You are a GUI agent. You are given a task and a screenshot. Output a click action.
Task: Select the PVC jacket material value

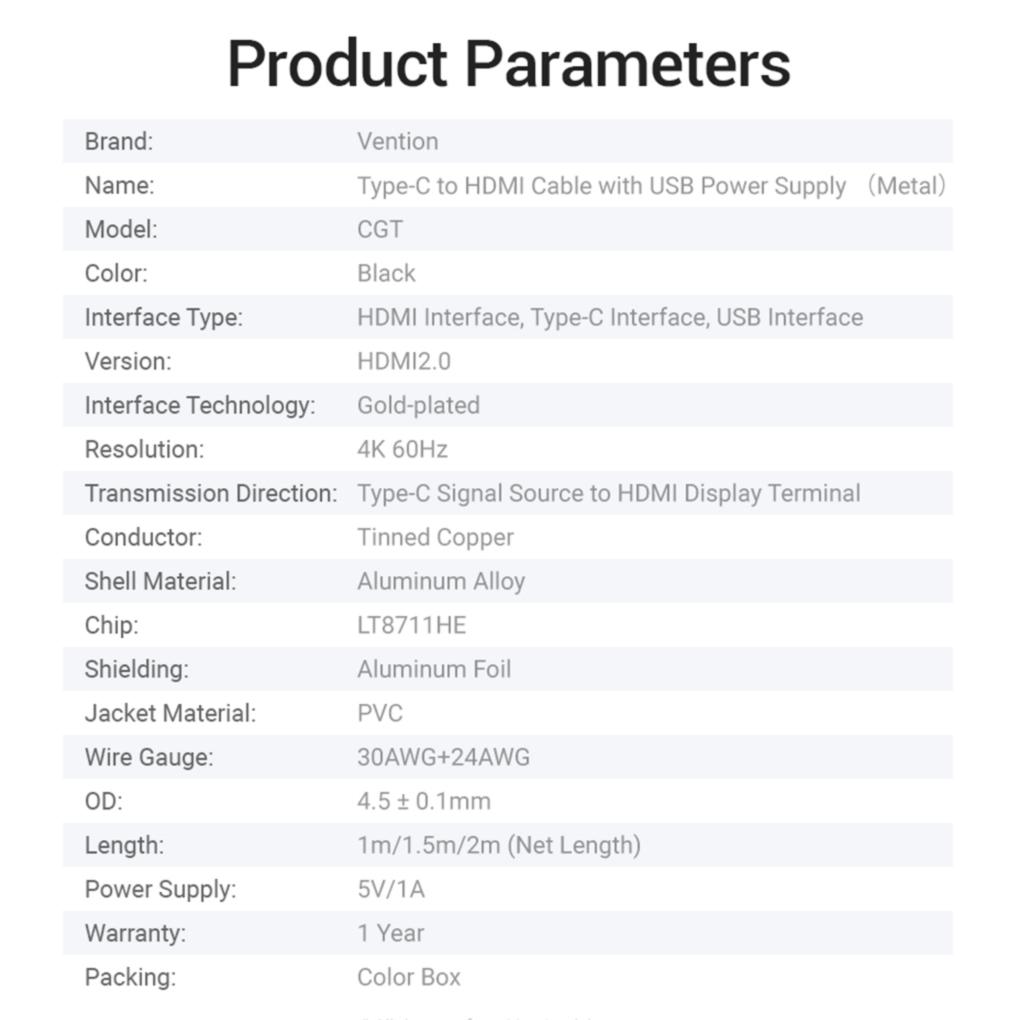click(380, 713)
